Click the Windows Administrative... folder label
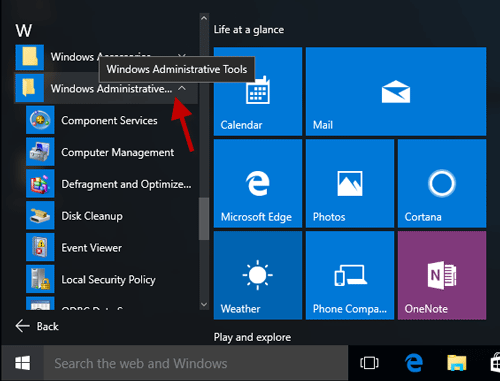 click(x=112, y=89)
